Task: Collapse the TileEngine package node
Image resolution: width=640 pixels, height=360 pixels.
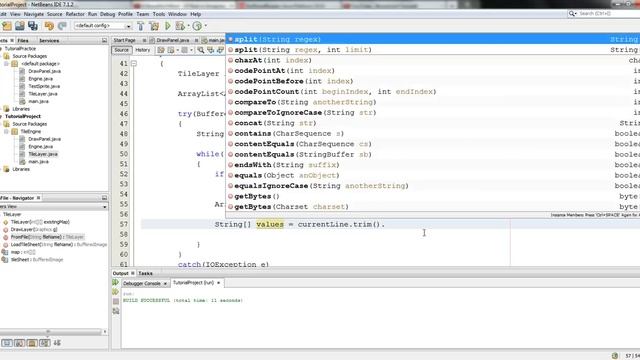Action: pos(7,131)
